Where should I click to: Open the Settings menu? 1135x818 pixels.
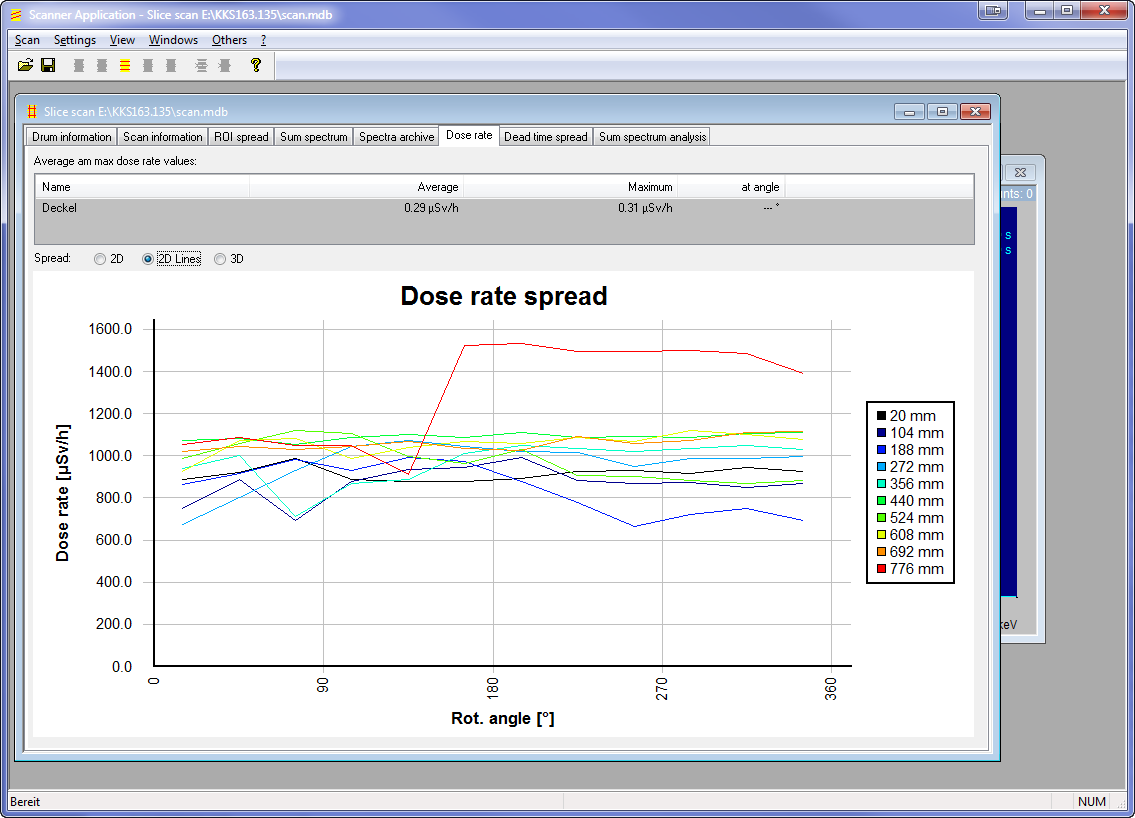tap(75, 40)
